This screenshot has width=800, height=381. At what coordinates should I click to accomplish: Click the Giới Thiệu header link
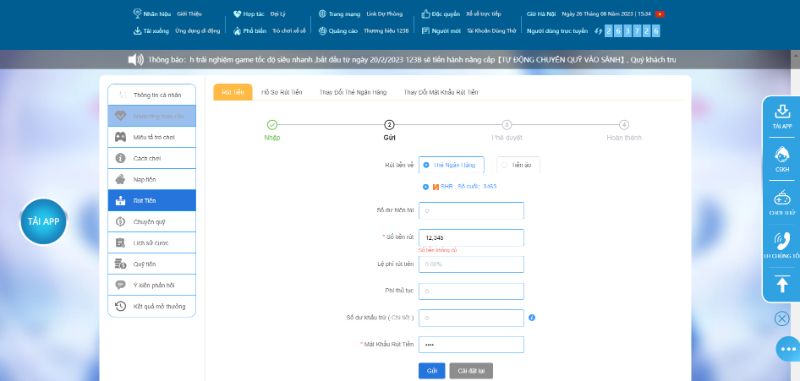coord(189,14)
